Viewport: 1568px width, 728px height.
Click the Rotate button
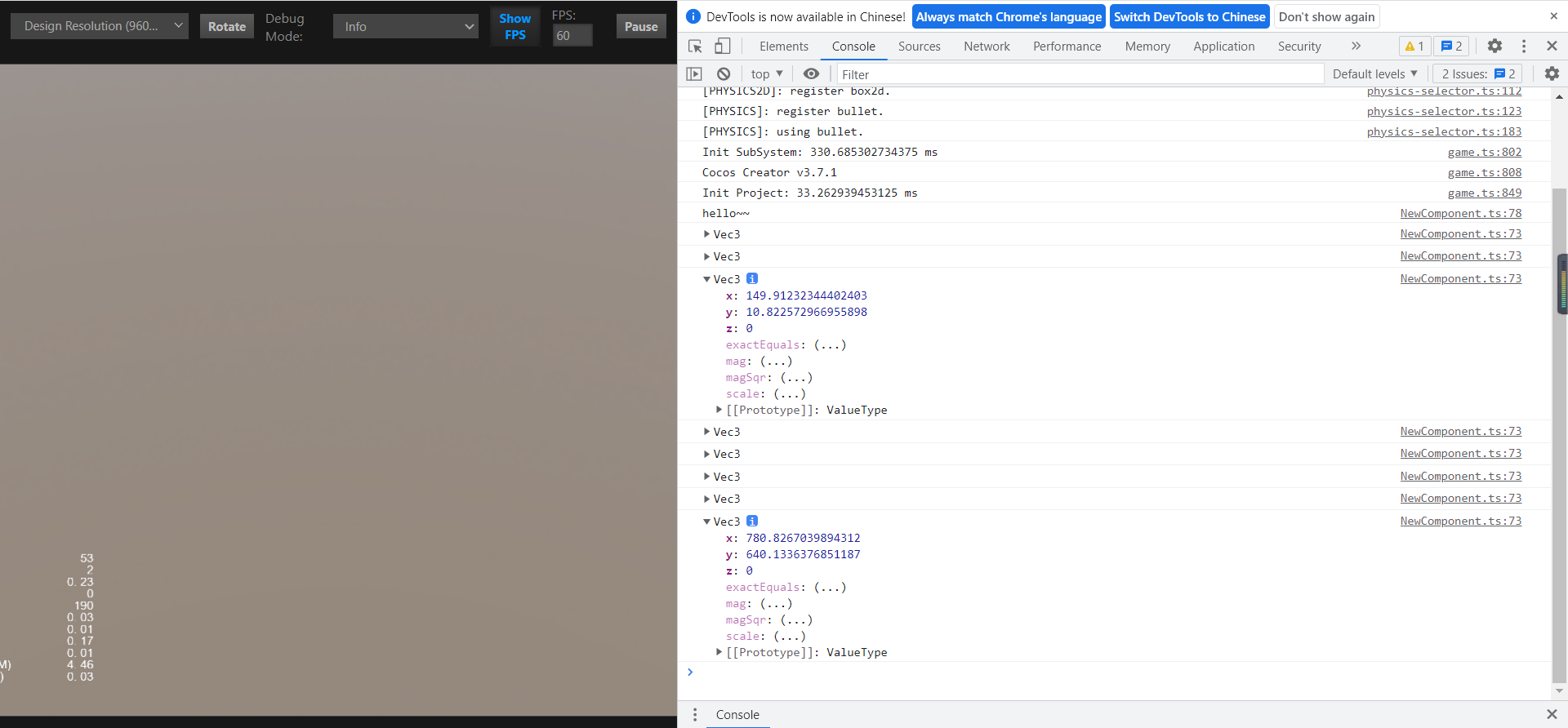pyautogui.click(x=227, y=26)
